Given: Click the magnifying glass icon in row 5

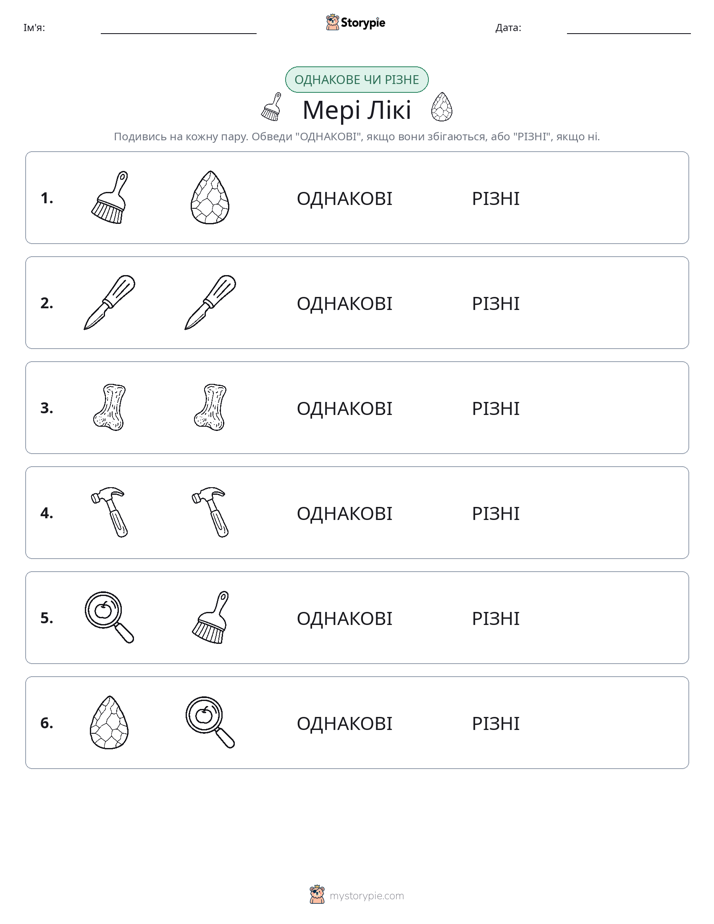Looking at the screenshot, I should point(110,617).
